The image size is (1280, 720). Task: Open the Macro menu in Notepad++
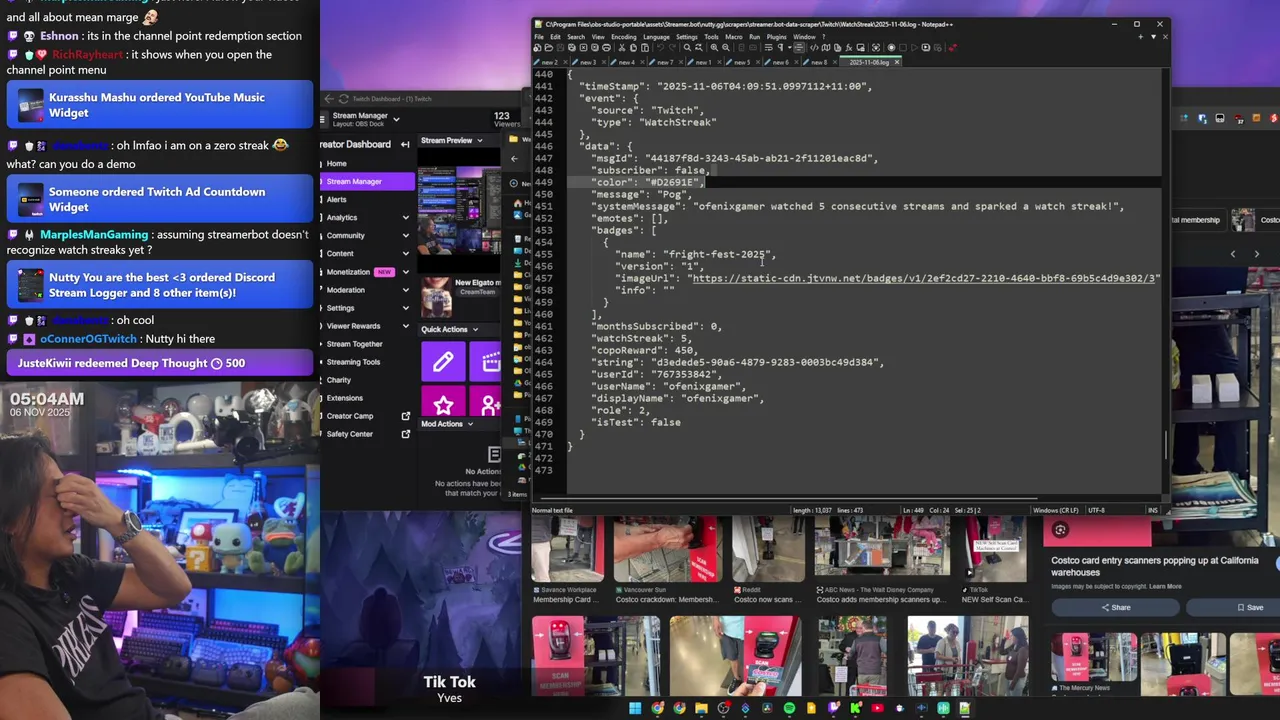pos(733,37)
